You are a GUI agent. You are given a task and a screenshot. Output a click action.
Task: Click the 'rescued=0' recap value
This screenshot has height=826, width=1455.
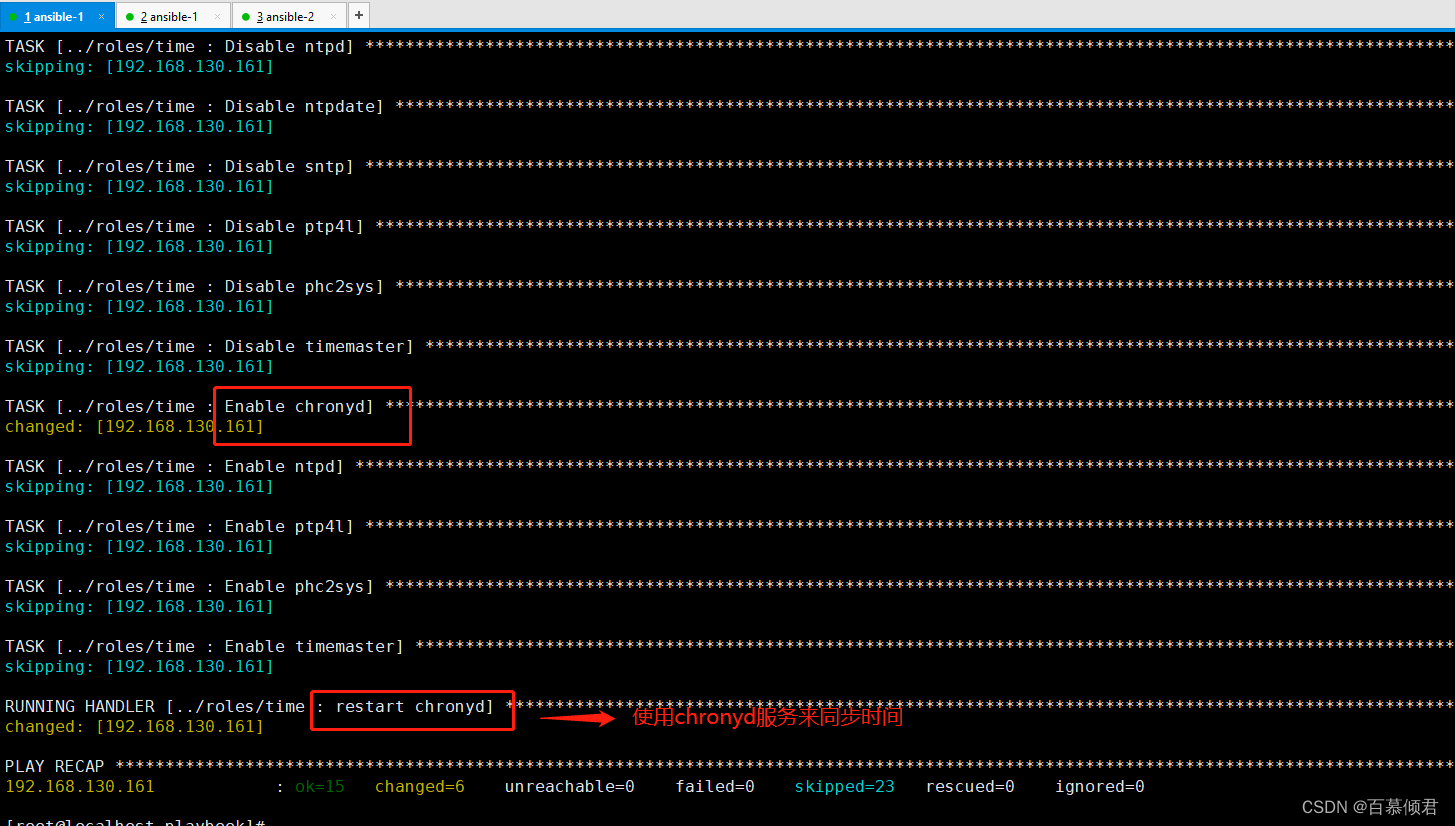point(970,787)
